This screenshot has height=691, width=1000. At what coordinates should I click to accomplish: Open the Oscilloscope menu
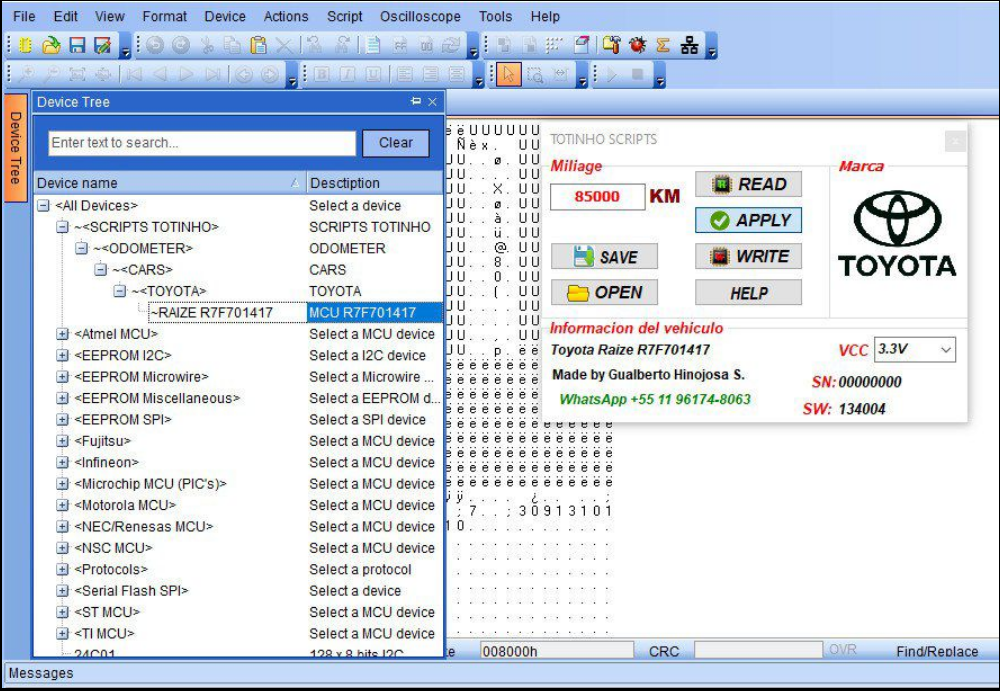click(x=423, y=16)
